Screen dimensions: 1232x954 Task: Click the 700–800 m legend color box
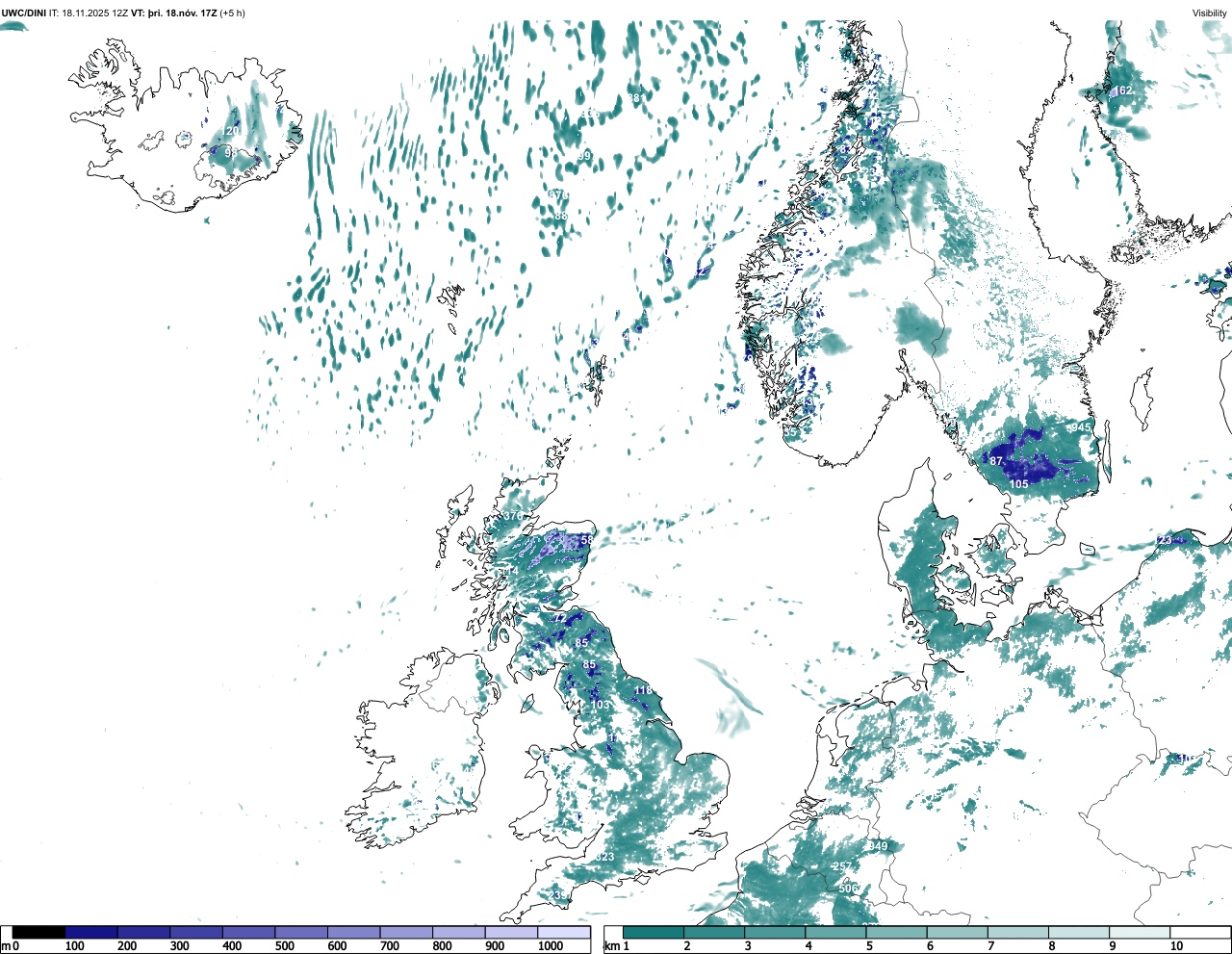pos(406,933)
